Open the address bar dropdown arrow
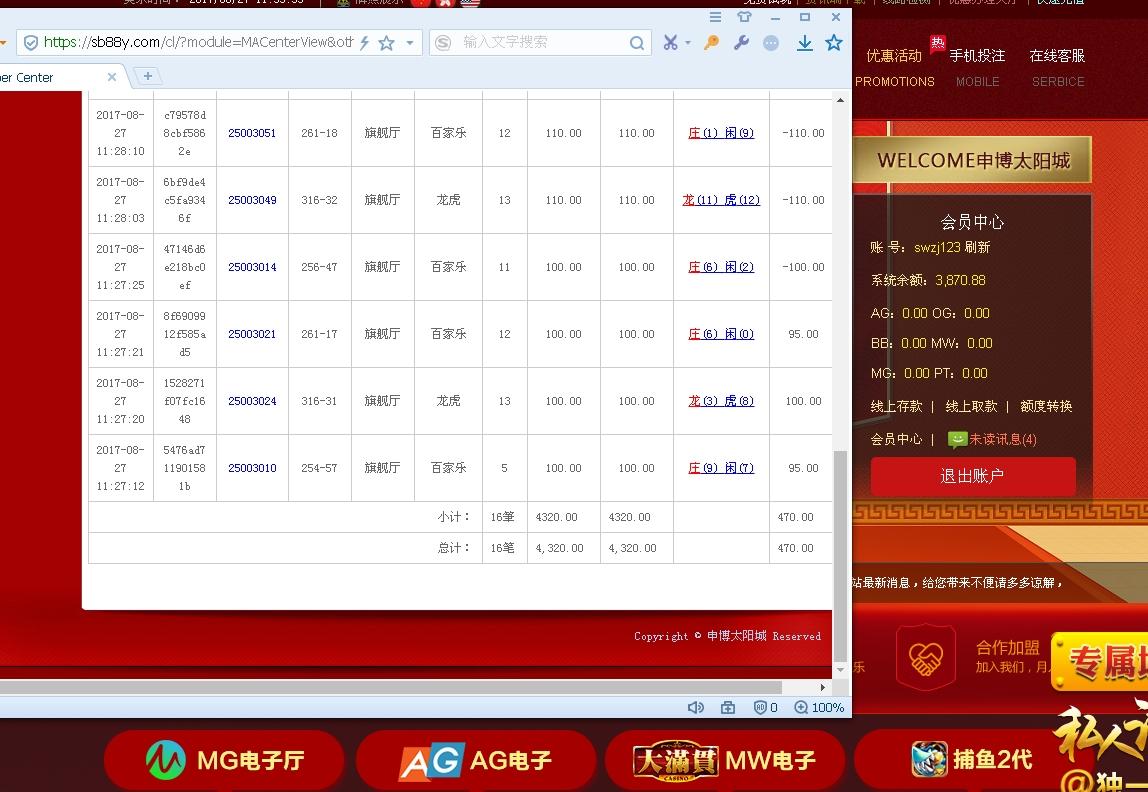Viewport: 1148px width, 792px height. click(410, 43)
